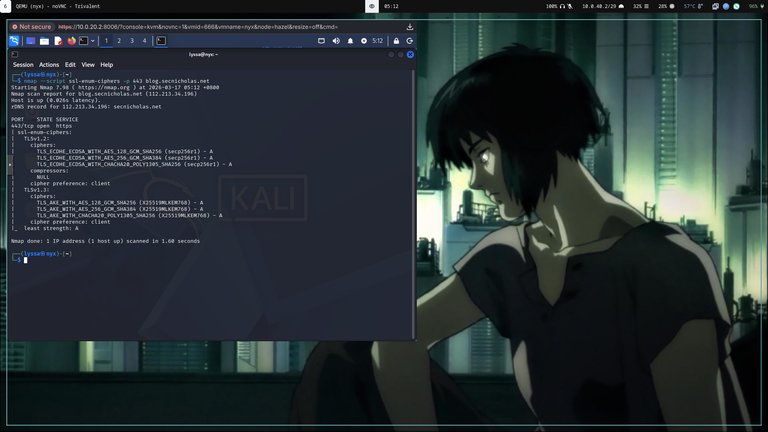Click the noVNC control bar side handle
Image resolution: width=768 pixels, height=432 pixels.
(x=10, y=165)
